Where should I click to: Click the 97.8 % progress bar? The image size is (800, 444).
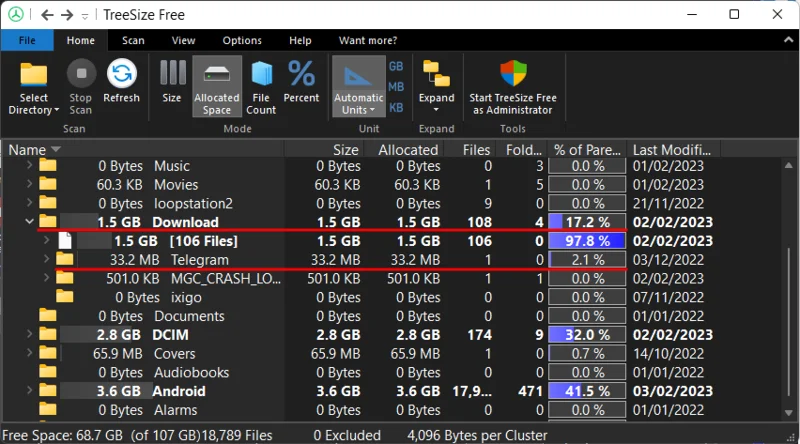coord(587,240)
